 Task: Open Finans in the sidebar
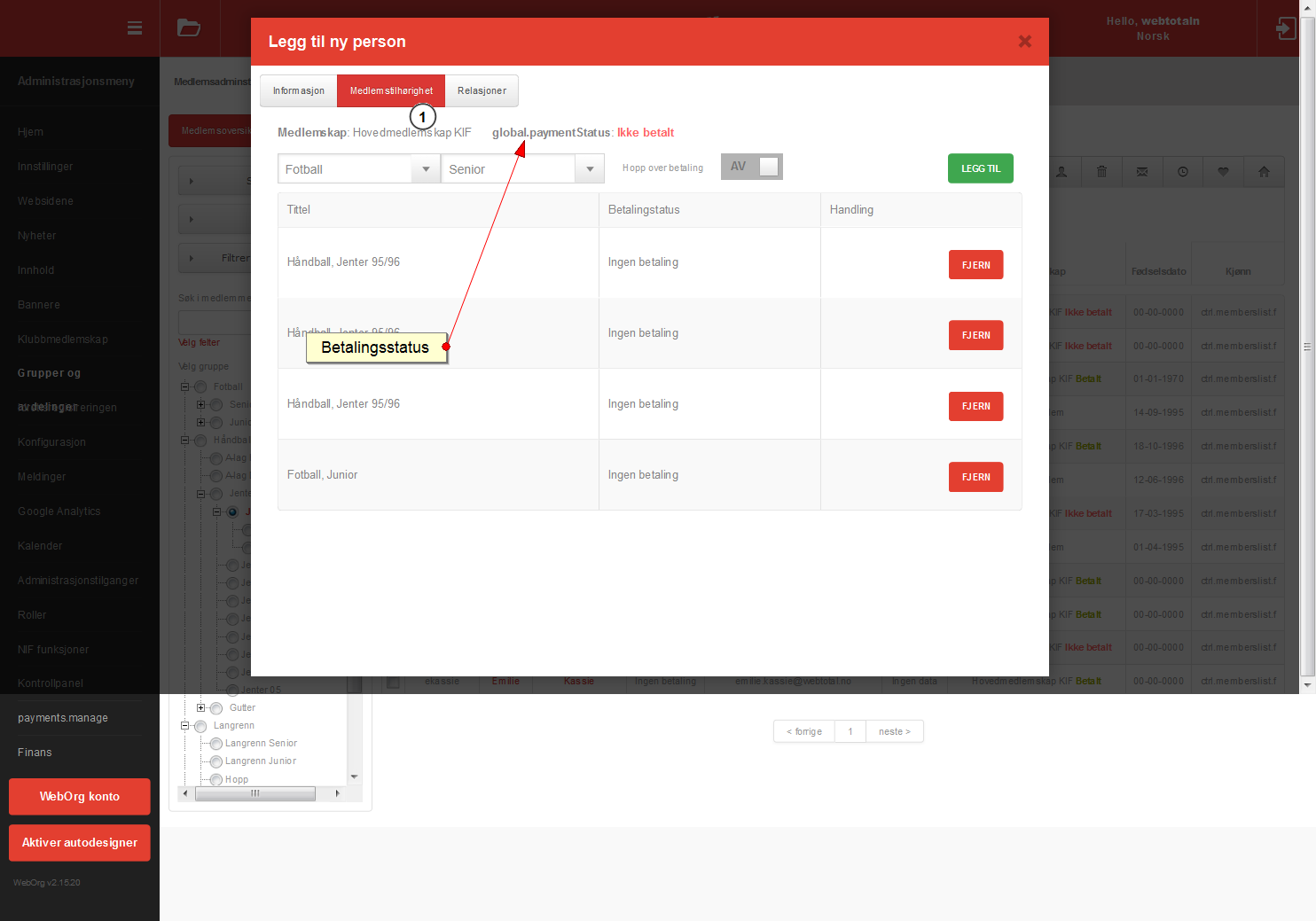[x=35, y=753]
